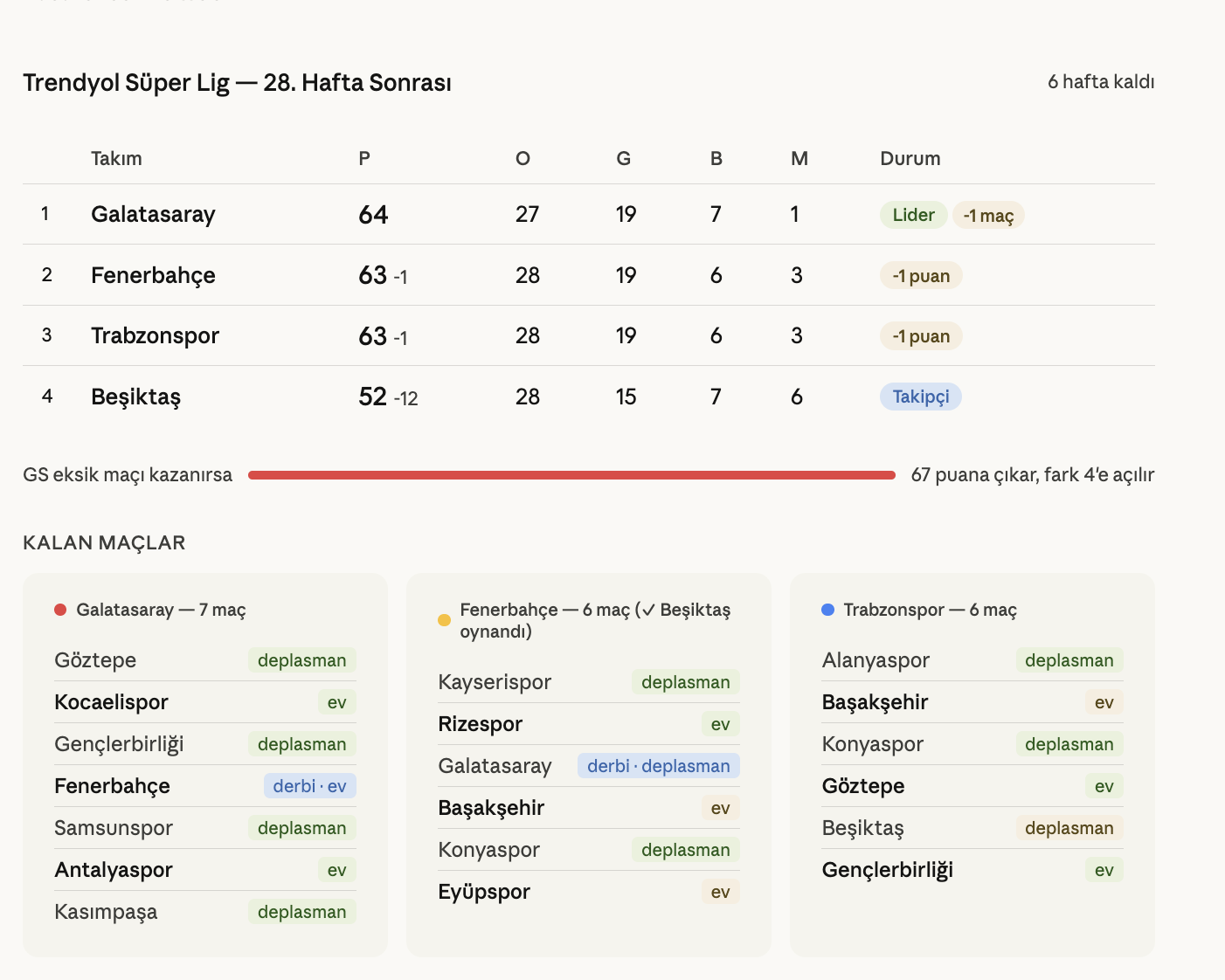The width and height of the screenshot is (1225, 980).
Task: Click the derbi · ev tag for Fenerbahçe match
Action: click(x=309, y=786)
